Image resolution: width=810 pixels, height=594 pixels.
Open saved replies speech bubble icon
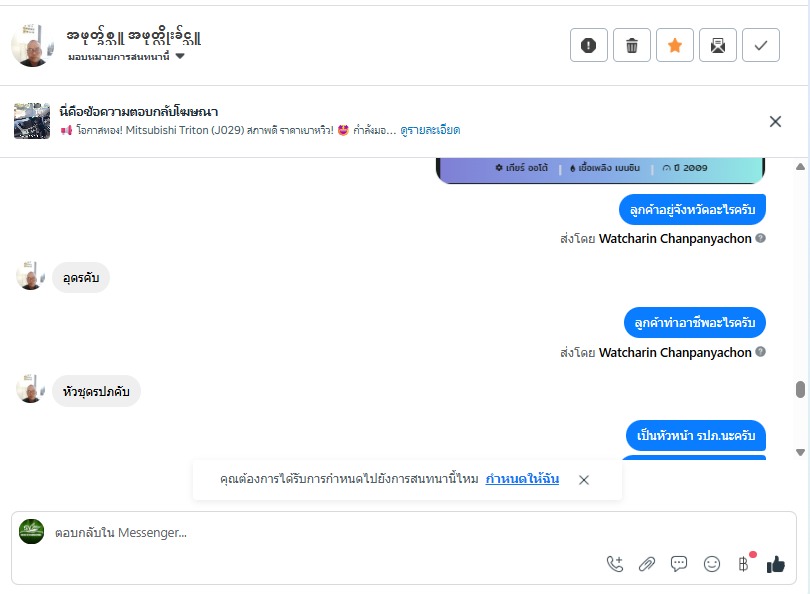679,564
